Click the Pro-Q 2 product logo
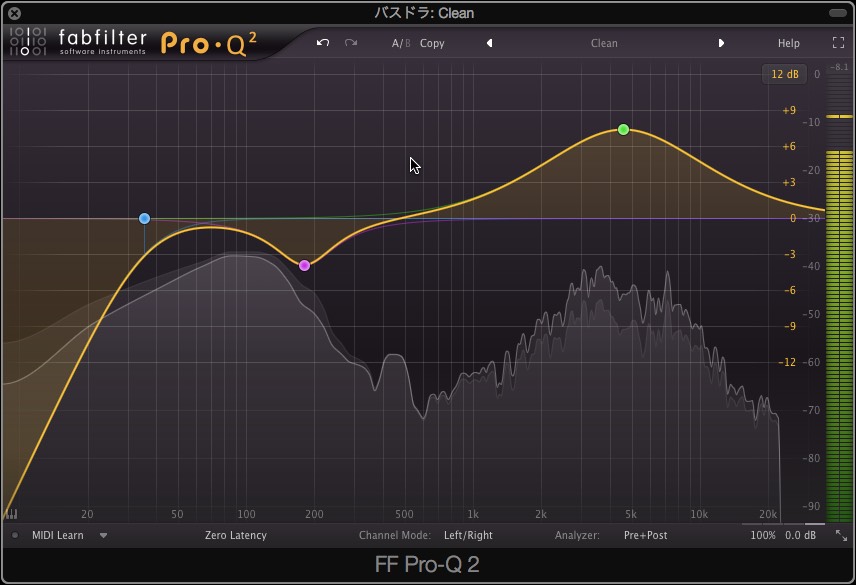 pyautogui.click(x=209, y=43)
